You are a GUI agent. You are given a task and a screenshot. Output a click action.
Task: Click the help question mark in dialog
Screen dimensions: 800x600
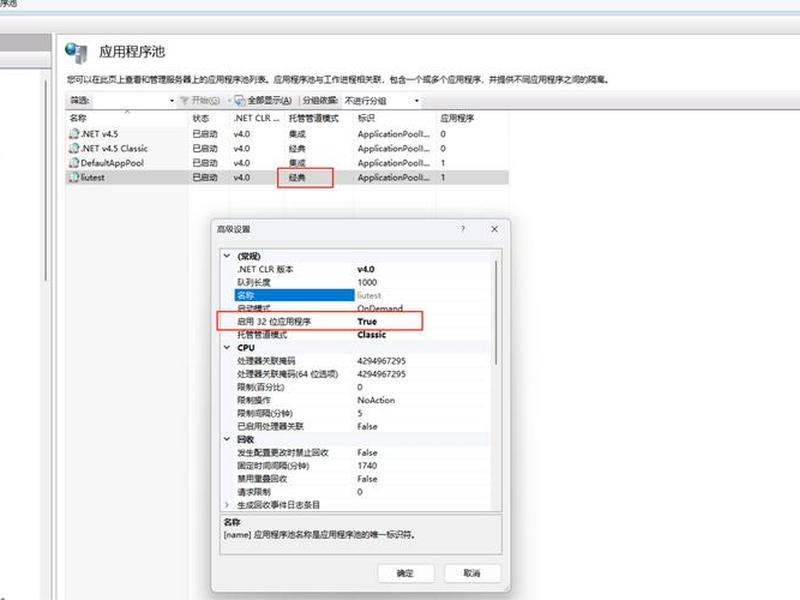(463, 229)
